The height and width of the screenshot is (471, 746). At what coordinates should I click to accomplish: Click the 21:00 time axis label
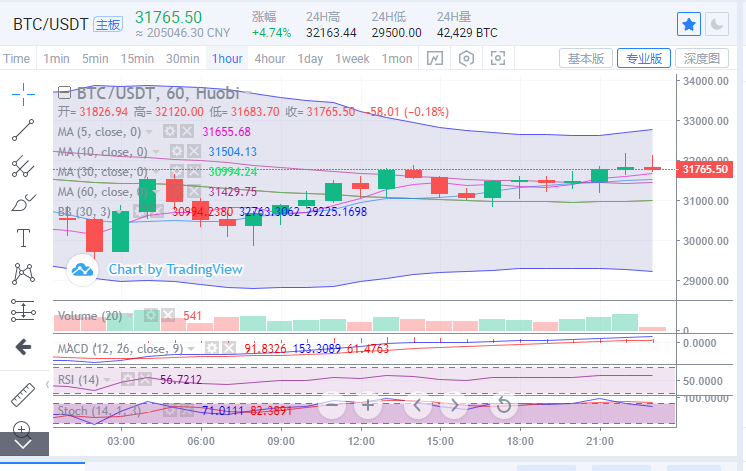coord(599,441)
